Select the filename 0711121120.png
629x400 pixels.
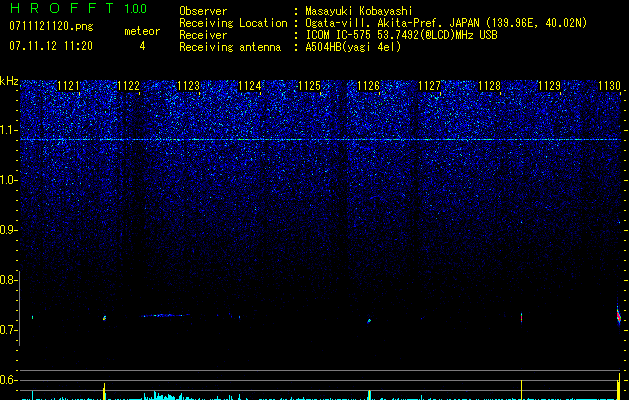pyautogui.click(x=51, y=26)
